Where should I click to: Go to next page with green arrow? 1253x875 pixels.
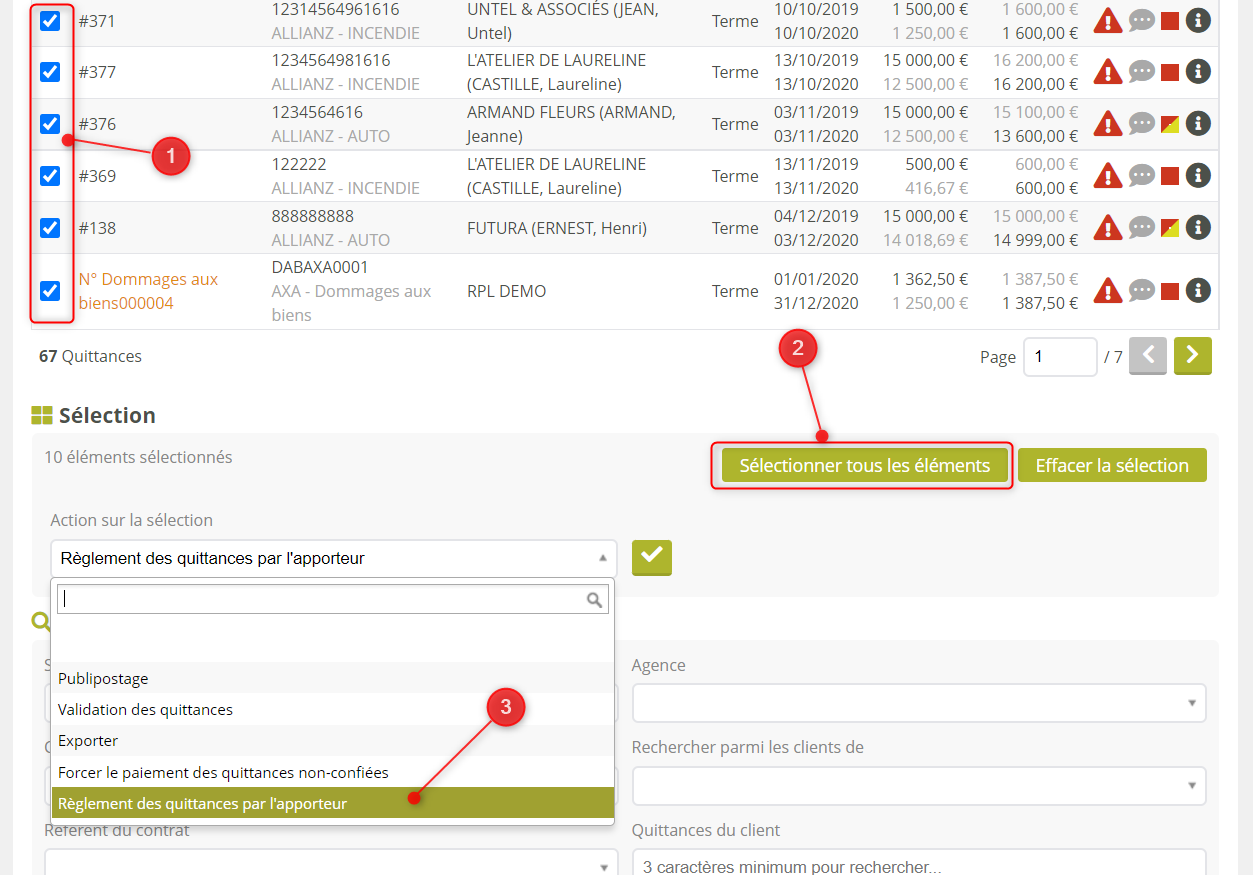[x=1192, y=356]
